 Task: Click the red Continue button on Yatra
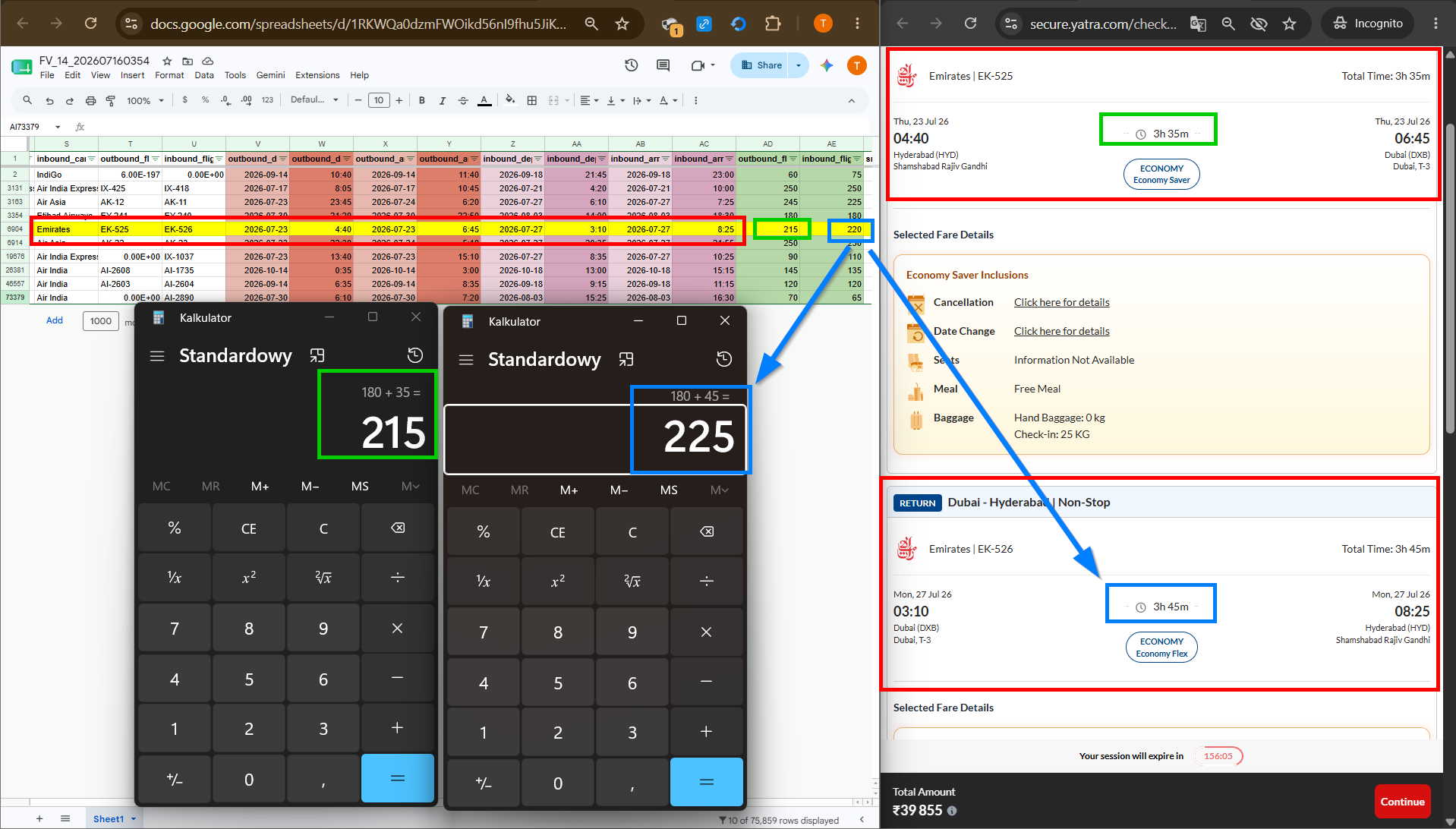point(1402,802)
